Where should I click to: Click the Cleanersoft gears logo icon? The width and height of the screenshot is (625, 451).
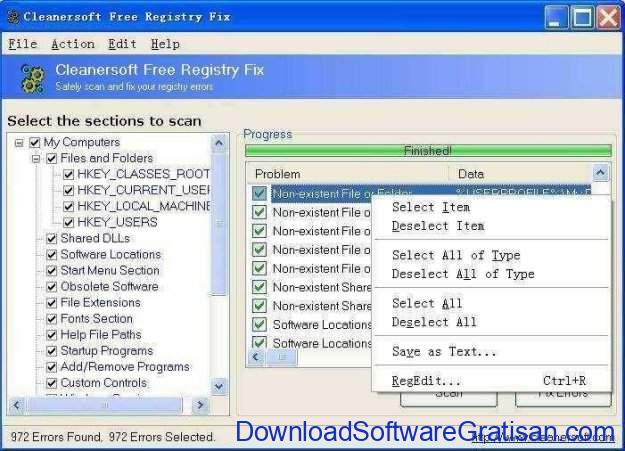32,79
